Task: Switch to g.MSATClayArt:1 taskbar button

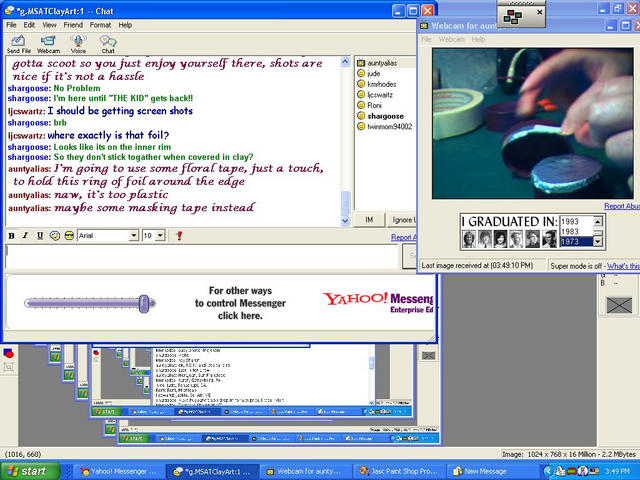Action: (212, 471)
